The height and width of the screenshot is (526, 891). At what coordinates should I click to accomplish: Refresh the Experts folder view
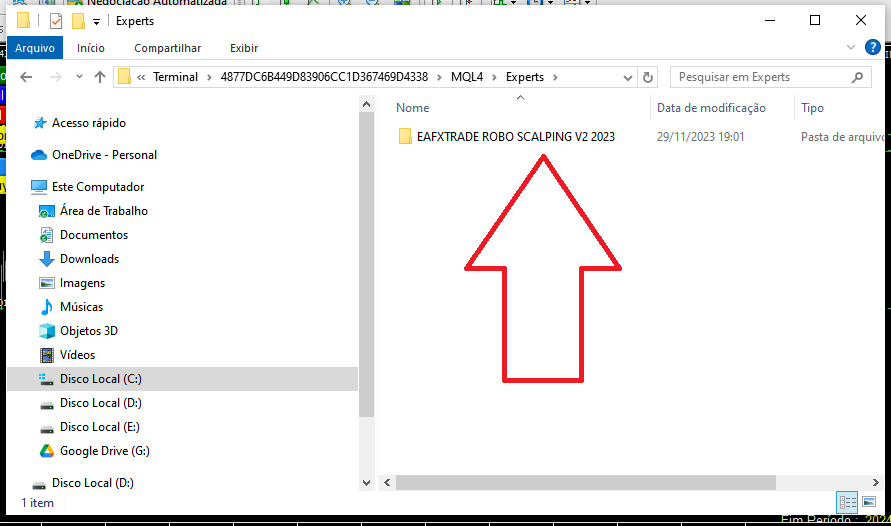[648, 77]
